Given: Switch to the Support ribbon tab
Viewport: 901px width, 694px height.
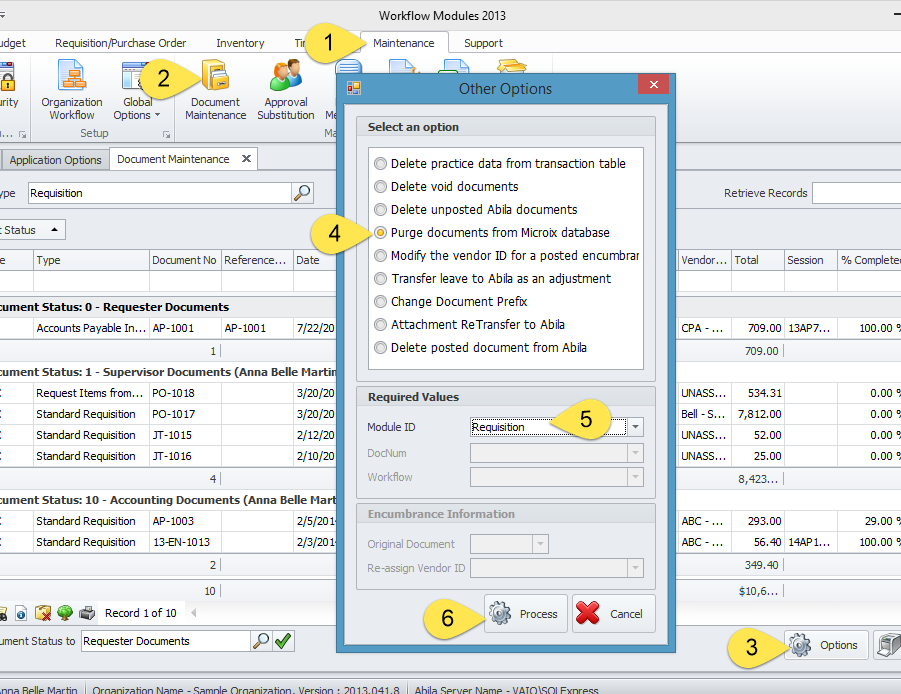Looking at the screenshot, I should [483, 43].
